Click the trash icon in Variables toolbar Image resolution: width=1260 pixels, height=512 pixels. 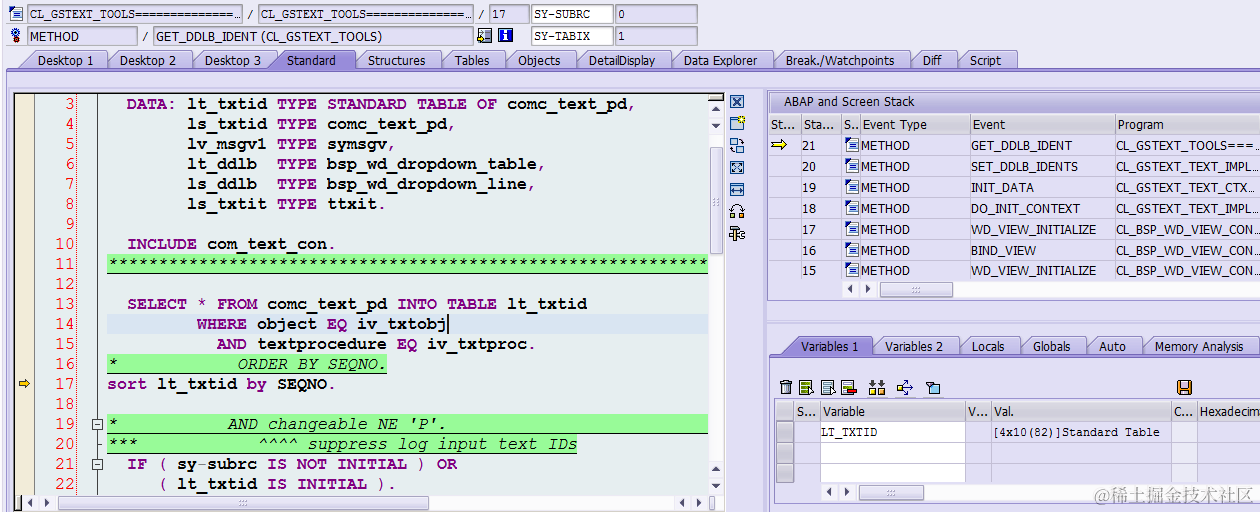pyautogui.click(x=786, y=387)
